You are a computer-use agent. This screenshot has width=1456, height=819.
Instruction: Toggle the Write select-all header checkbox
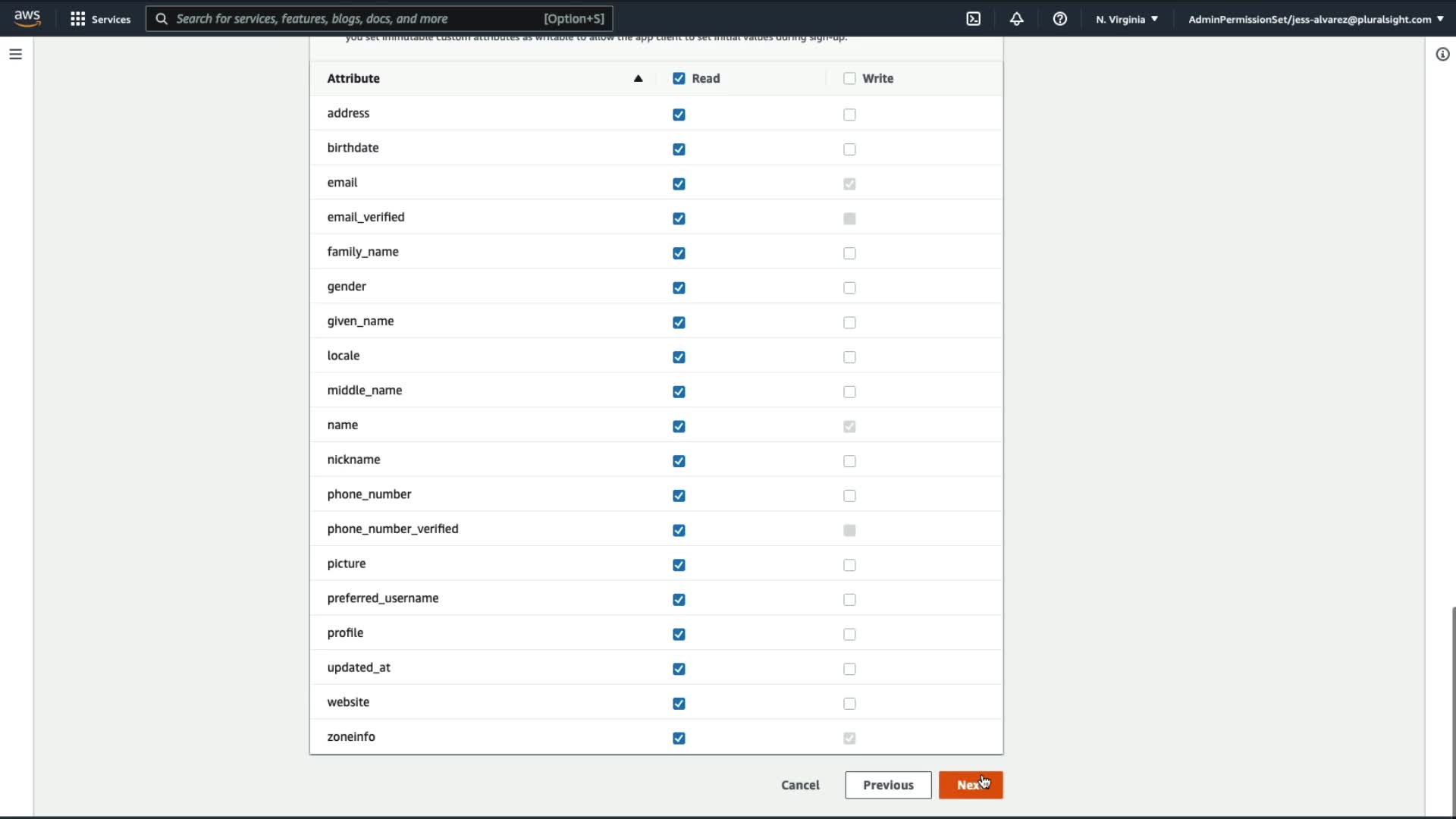point(849,78)
